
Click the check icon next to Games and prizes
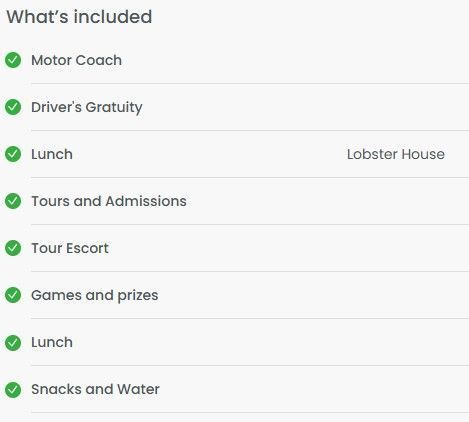(x=13, y=295)
